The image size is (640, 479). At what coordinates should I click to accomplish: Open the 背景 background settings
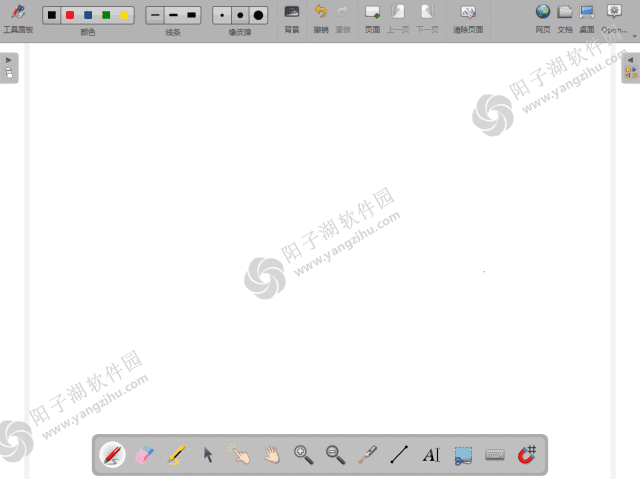(x=292, y=18)
